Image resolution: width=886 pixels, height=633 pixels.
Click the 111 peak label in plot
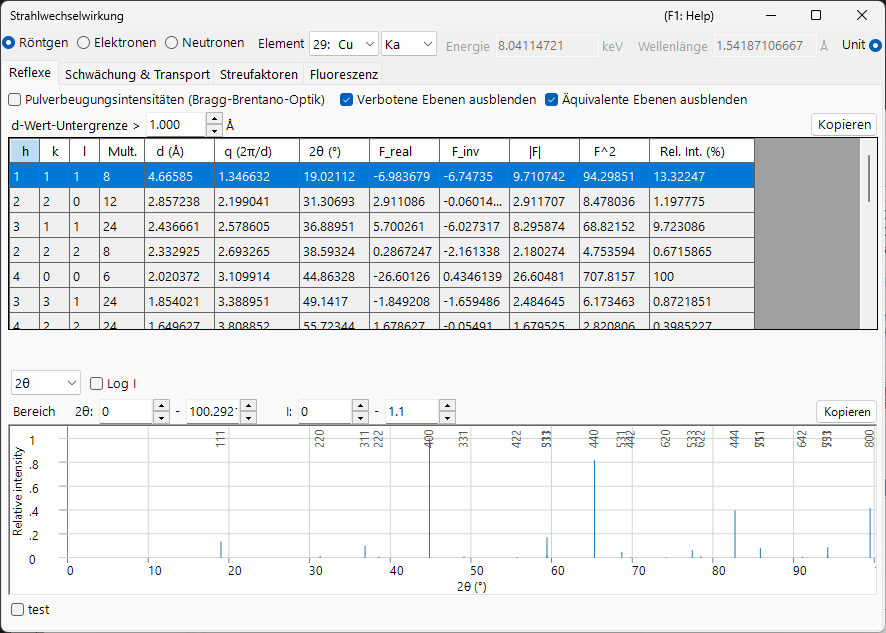(x=221, y=439)
